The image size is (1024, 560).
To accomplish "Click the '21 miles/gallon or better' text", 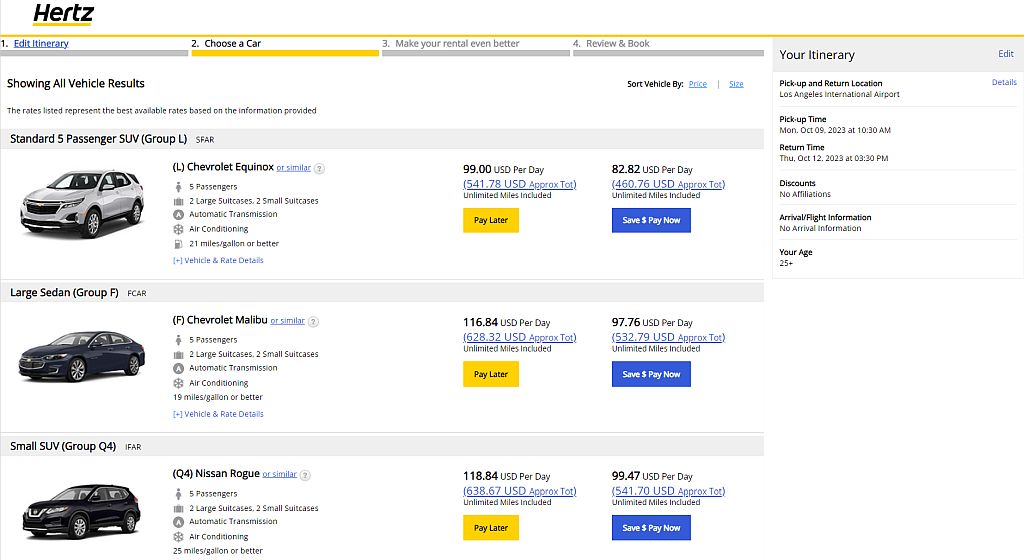I will point(234,244).
